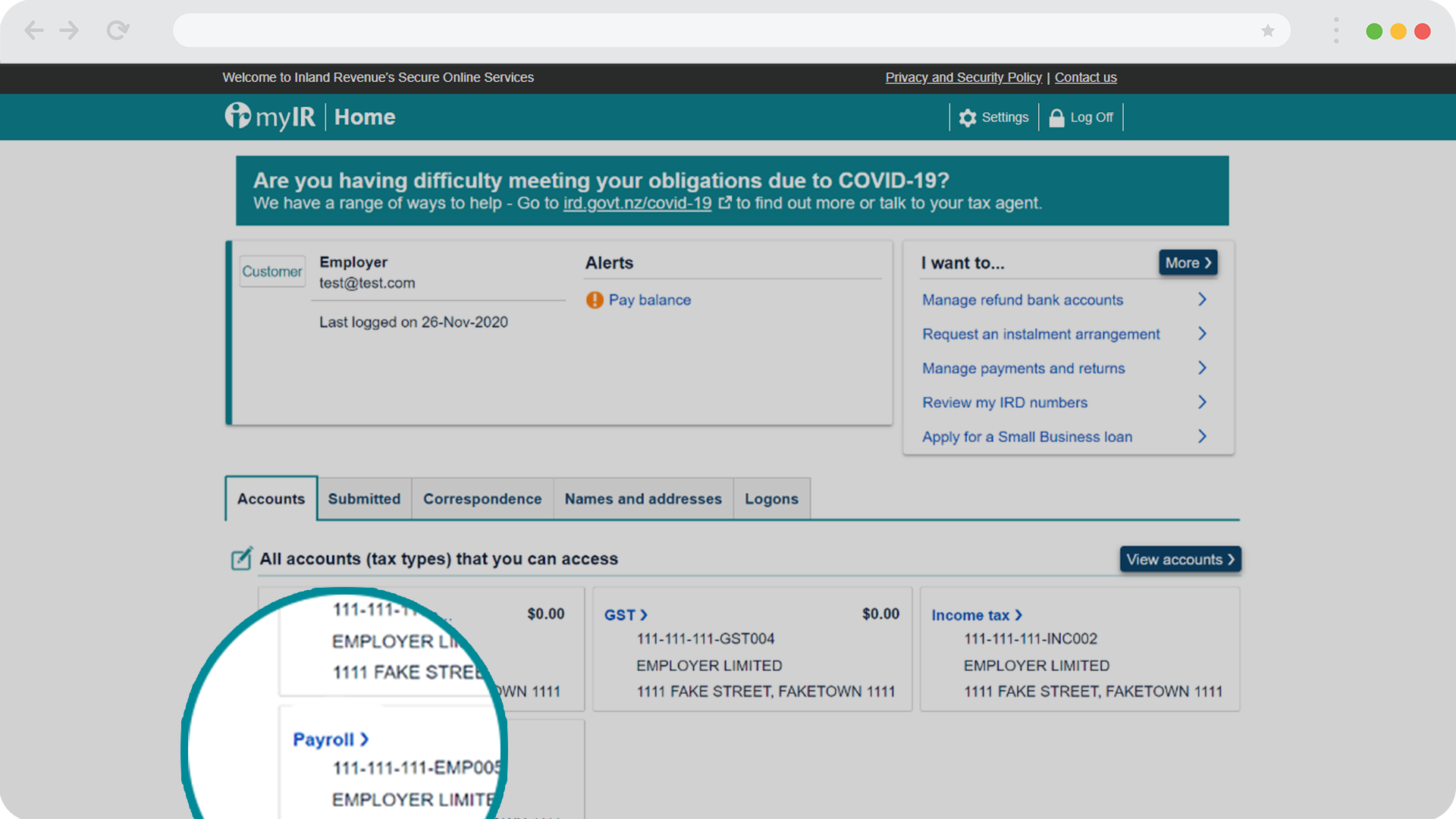Click the browser reload icon
Viewport: 1456px width, 819px height.
click(118, 31)
